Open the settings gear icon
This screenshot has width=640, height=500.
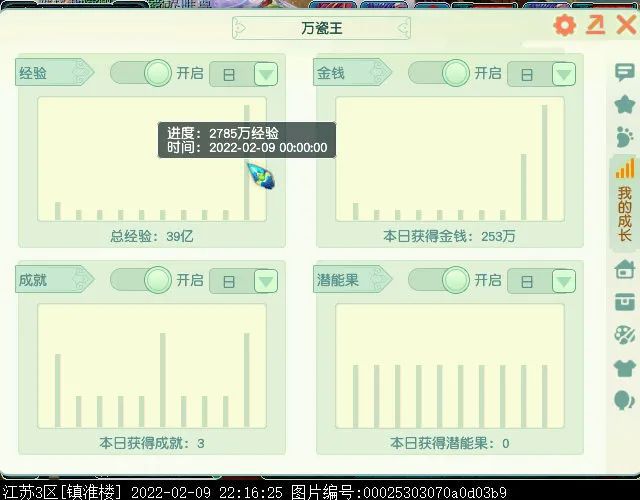click(565, 25)
